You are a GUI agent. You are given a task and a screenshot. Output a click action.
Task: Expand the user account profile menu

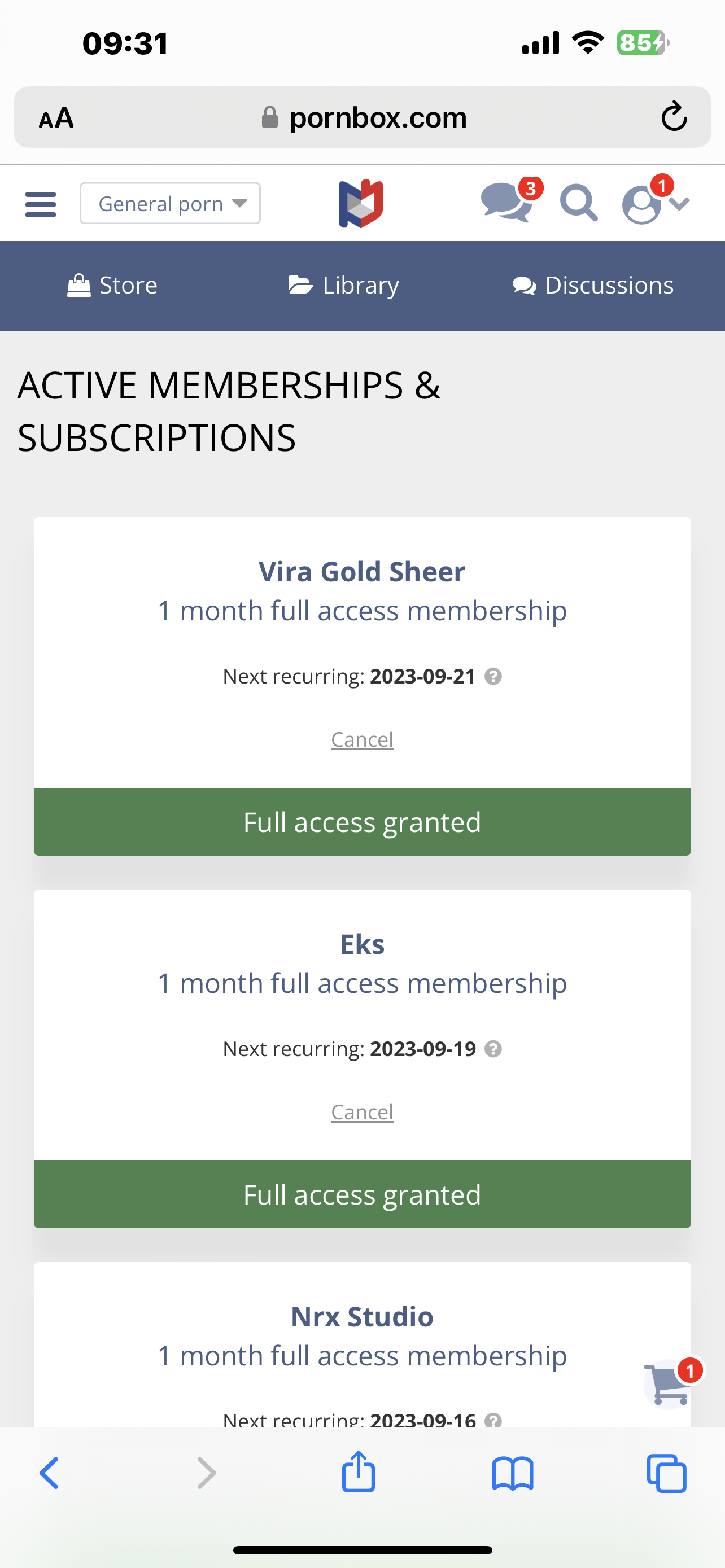click(x=654, y=204)
